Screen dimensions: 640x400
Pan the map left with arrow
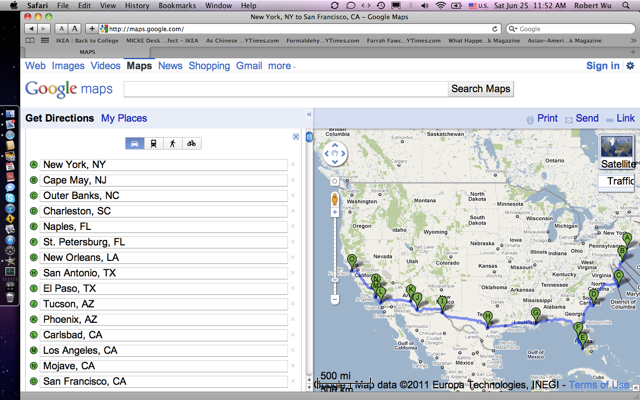pyautogui.click(x=326, y=153)
